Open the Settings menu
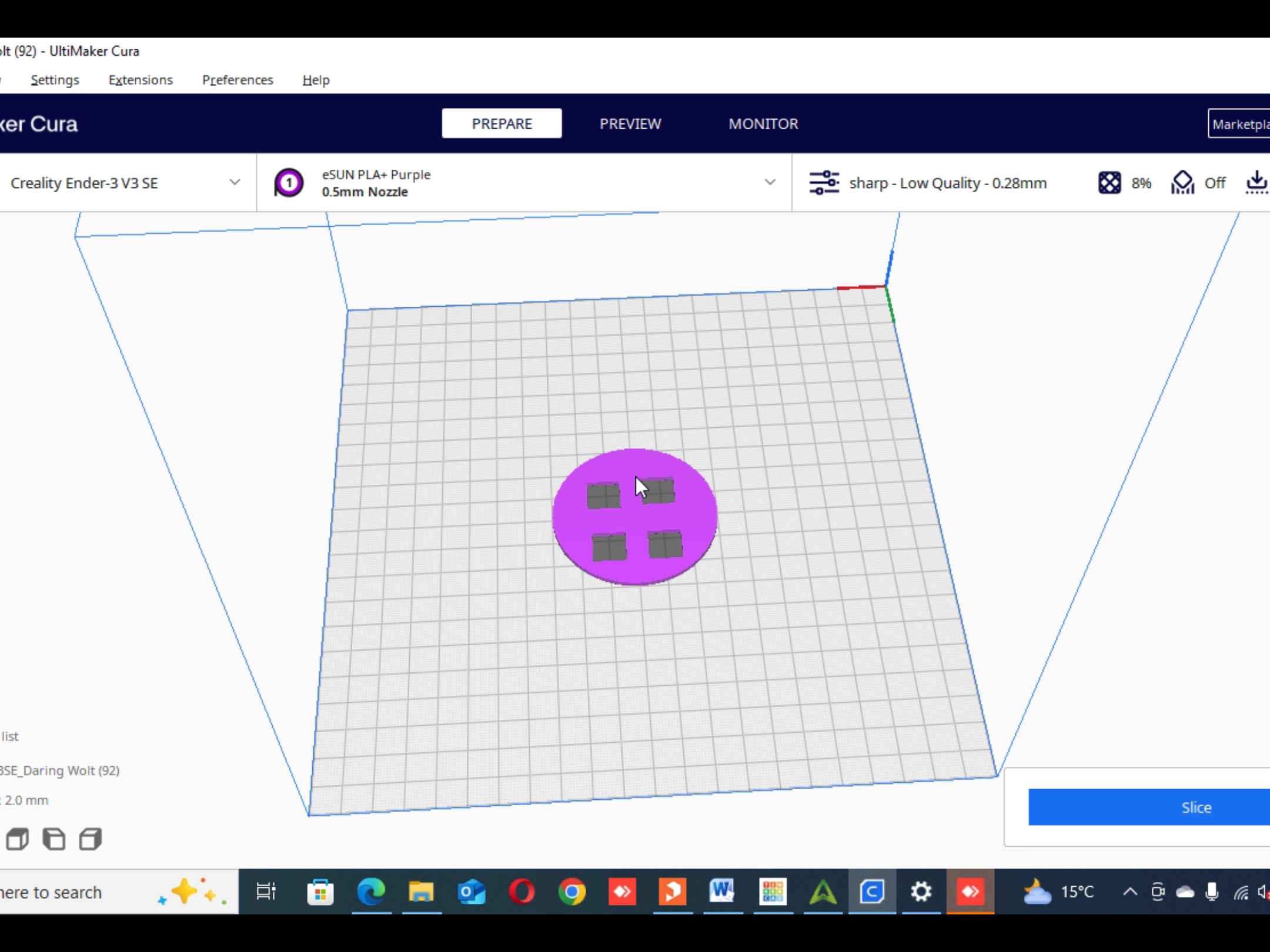 [x=55, y=80]
